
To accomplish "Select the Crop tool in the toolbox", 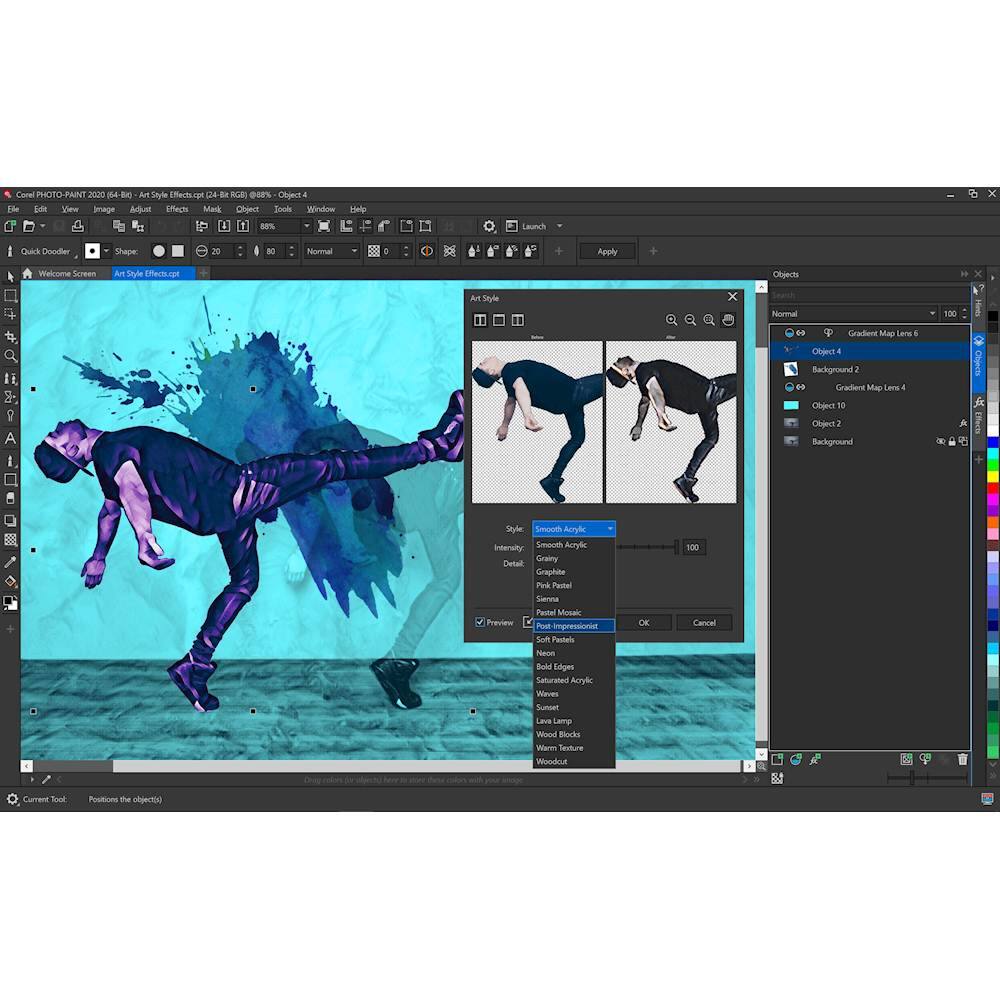I will [11, 337].
